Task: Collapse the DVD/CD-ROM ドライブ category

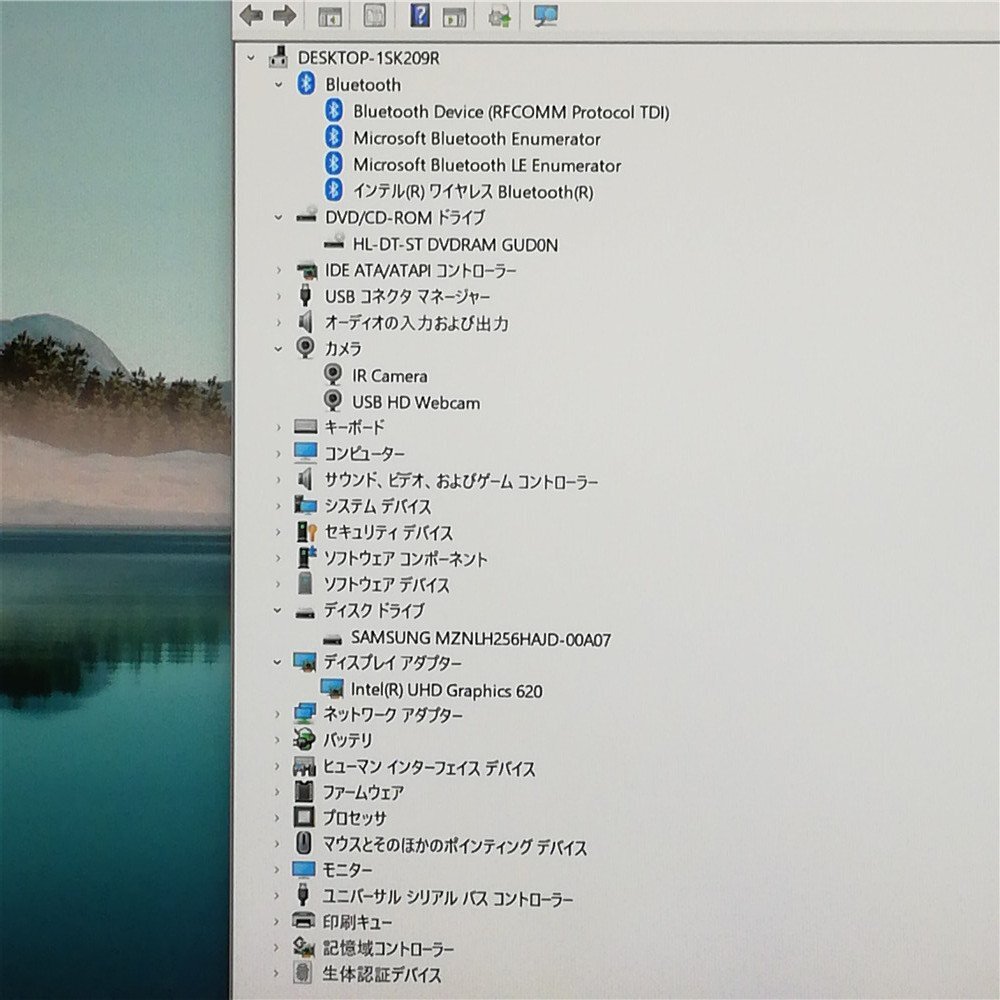Action: pyautogui.click(x=279, y=217)
